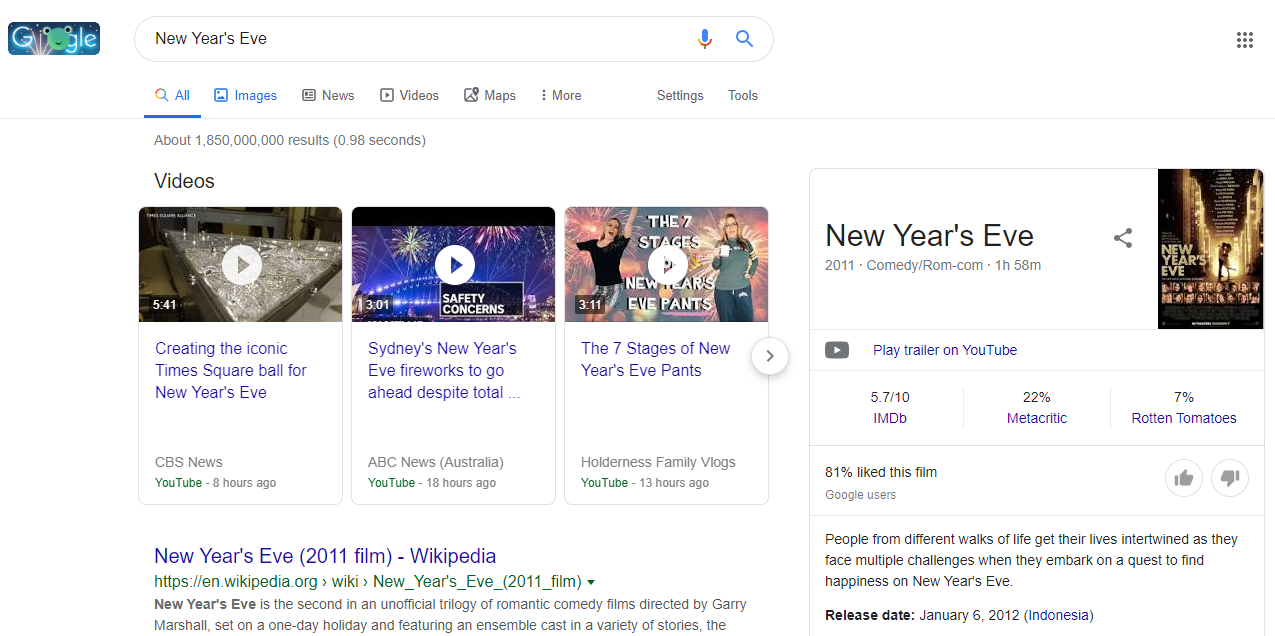
Task: Play the Times Square ball video
Action: pyautogui.click(x=241, y=265)
